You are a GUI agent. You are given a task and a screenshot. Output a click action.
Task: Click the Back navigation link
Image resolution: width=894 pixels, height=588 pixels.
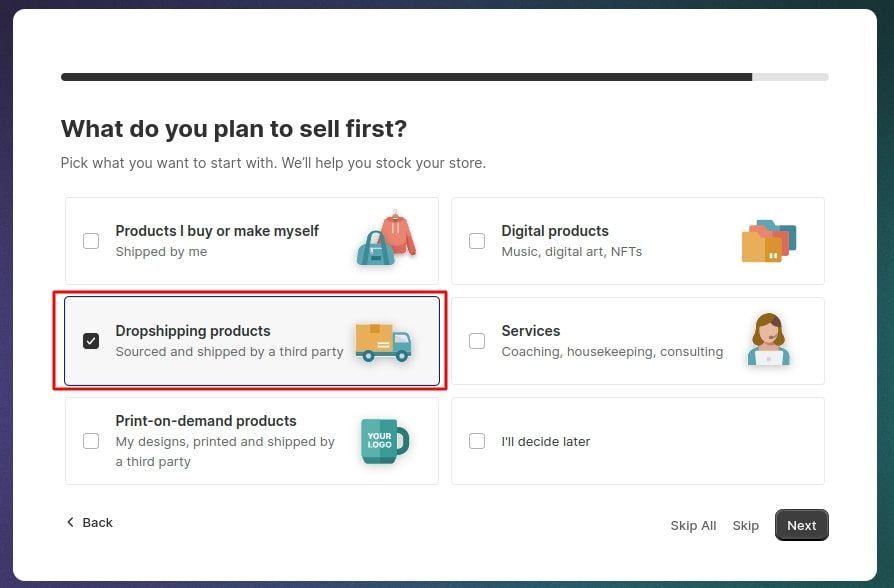click(90, 522)
